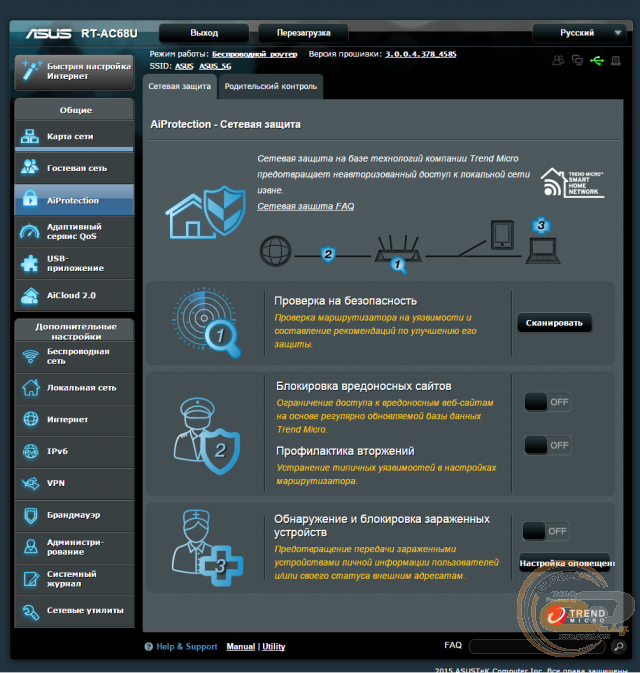Image resolution: width=640 pixels, height=673 pixels.
Task: Click the network copy status icon in the header
Action: coord(577,61)
